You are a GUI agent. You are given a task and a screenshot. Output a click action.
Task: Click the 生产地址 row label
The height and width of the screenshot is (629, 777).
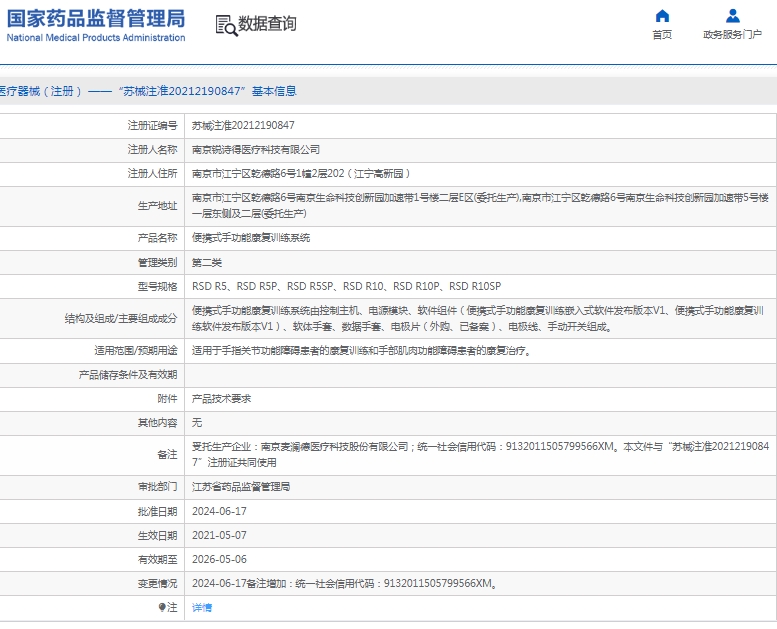[x=157, y=206]
